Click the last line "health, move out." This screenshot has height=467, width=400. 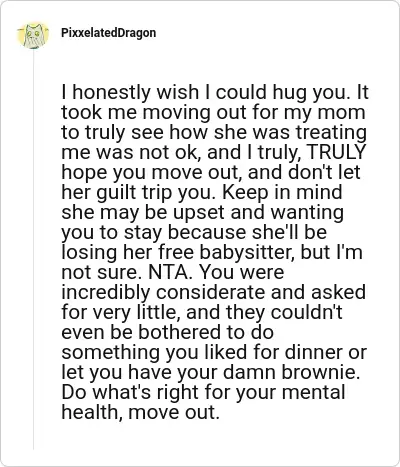click(140, 412)
